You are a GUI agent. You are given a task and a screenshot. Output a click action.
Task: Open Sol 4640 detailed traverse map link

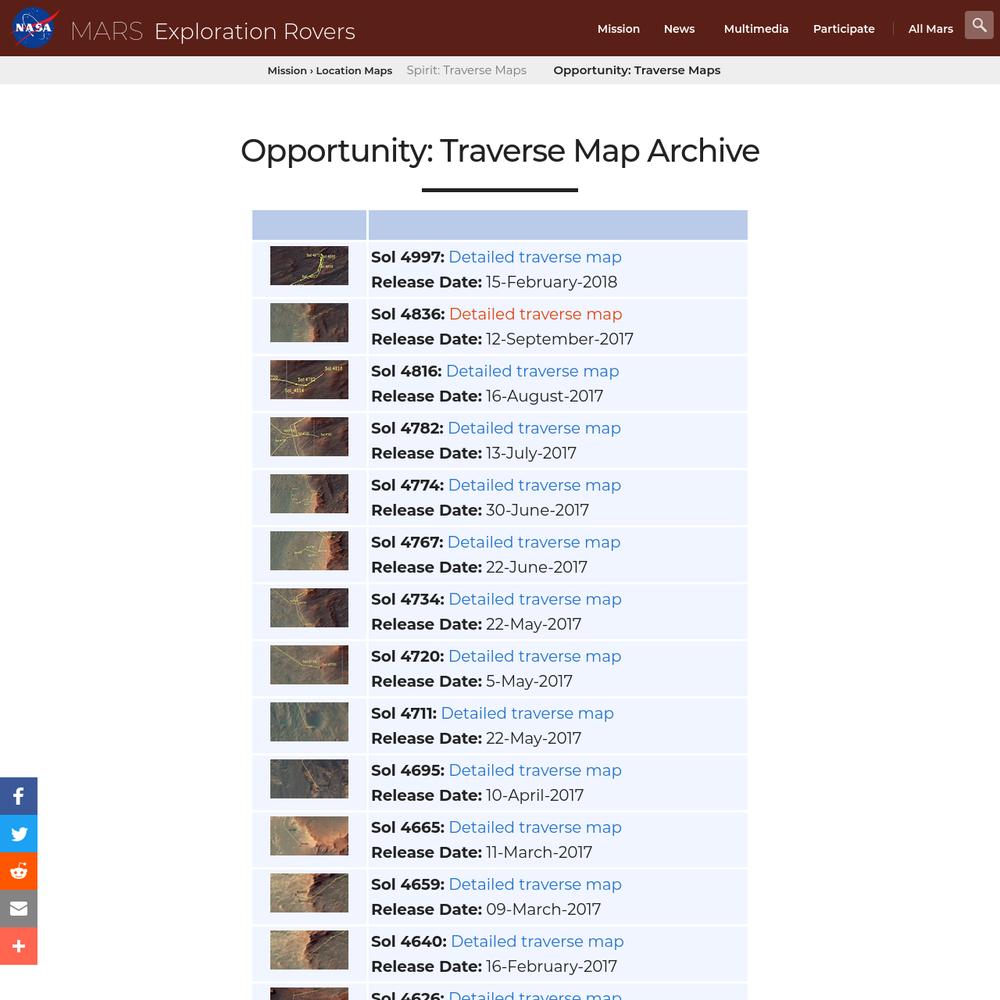[x=537, y=941]
